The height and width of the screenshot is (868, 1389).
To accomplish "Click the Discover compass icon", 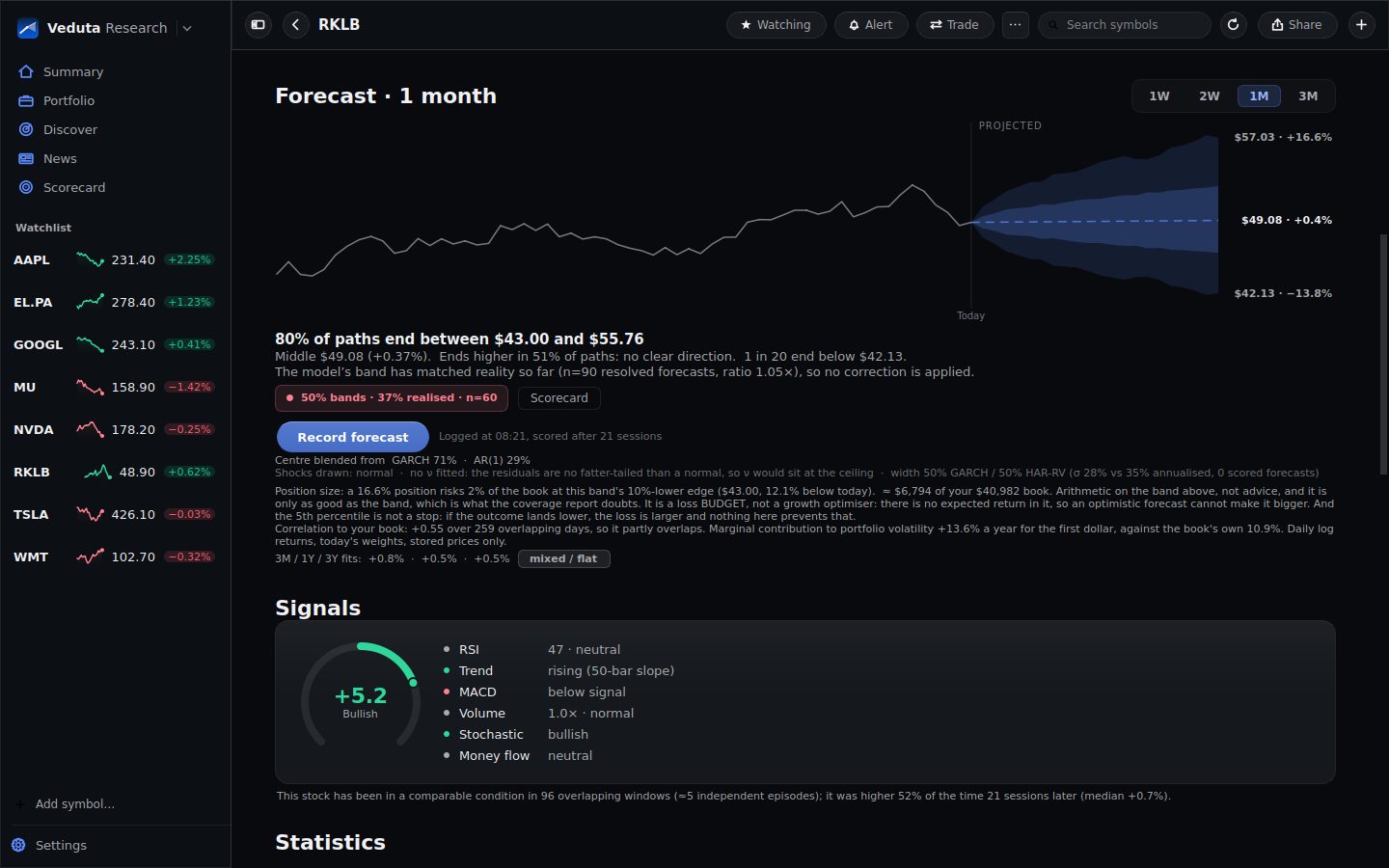I will tap(26, 129).
